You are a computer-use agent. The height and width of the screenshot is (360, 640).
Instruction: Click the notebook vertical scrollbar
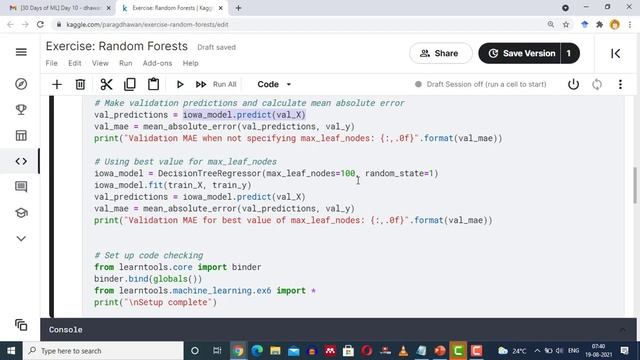pos(635,185)
